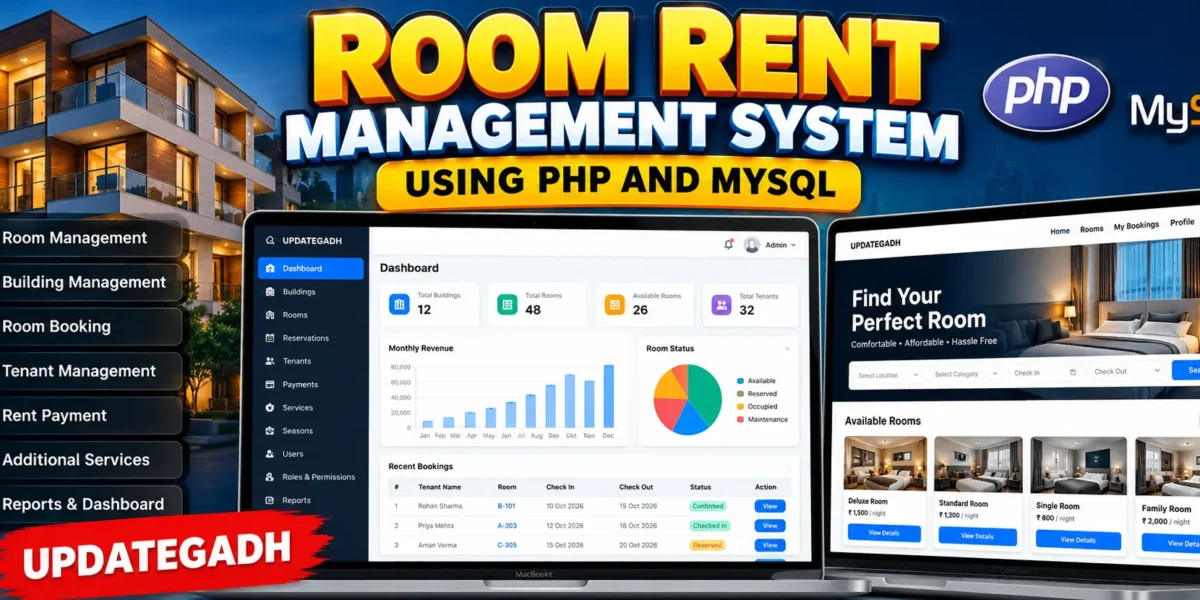Click the green slice of the Room Status pie
This screenshot has width=1200, height=600.
[x=705, y=392]
